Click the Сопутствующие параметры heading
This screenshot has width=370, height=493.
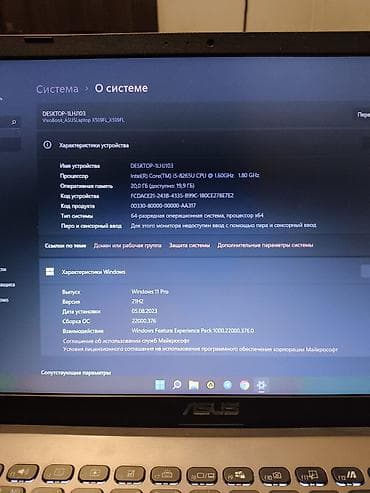(76, 373)
